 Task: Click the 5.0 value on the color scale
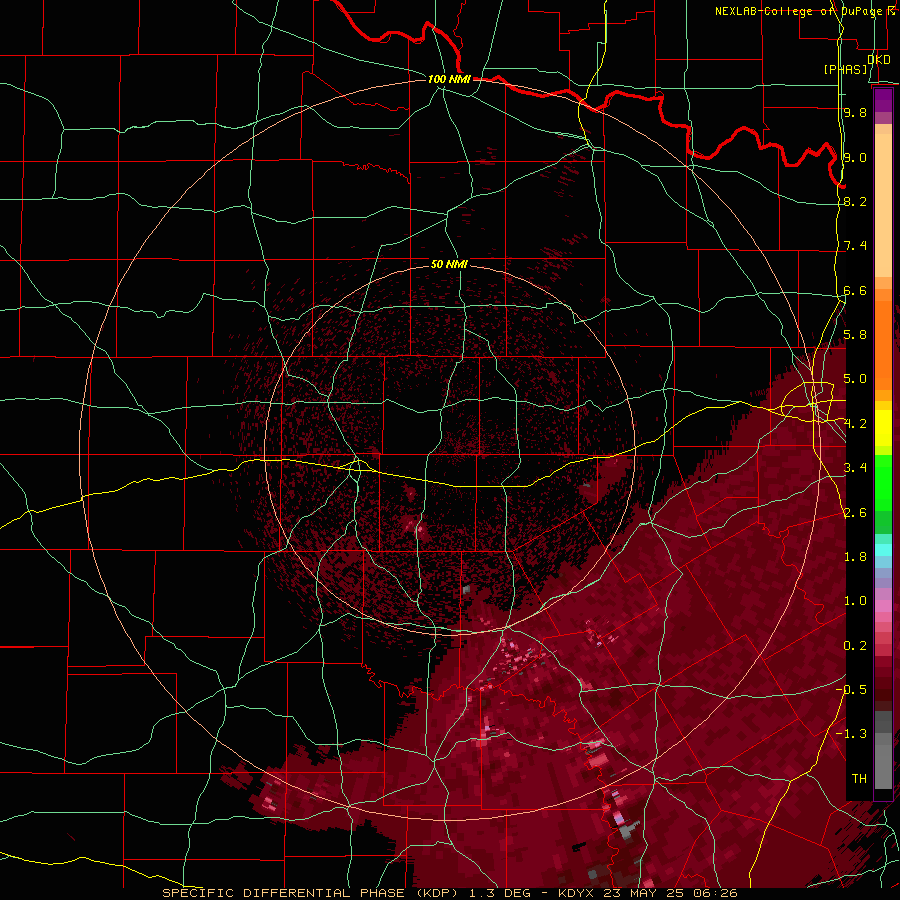click(x=855, y=379)
